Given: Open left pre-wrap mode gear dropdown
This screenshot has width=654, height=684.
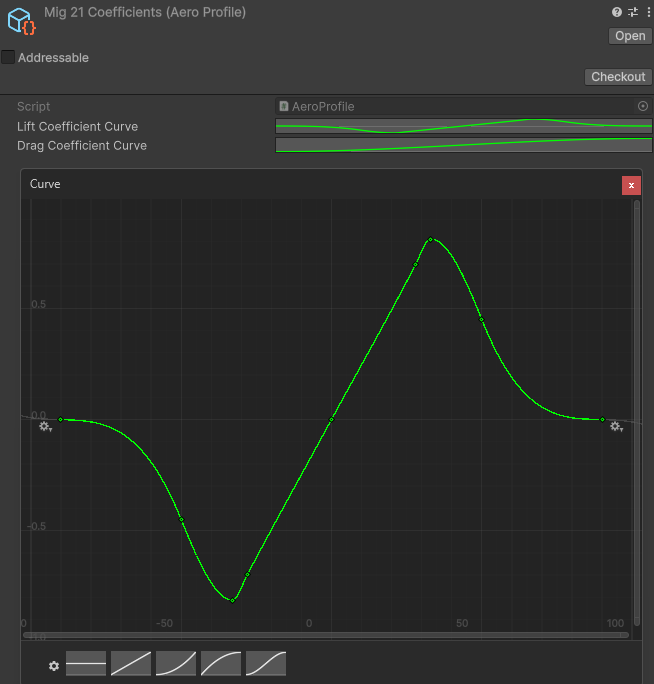Looking at the screenshot, I should click(x=45, y=427).
